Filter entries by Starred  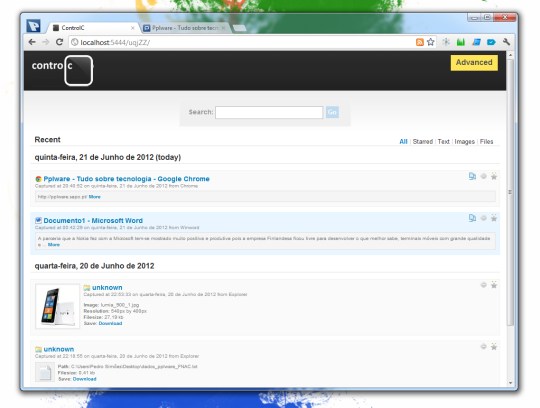423,142
